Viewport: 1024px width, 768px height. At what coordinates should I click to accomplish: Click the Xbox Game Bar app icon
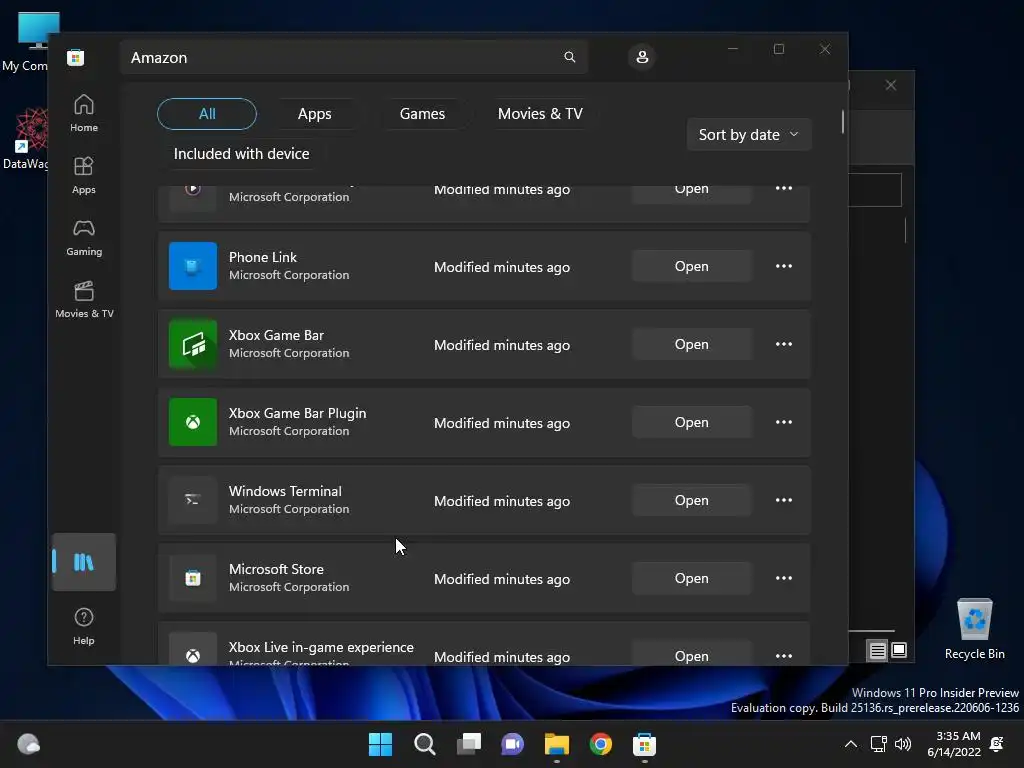pyautogui.click(x=193, y=344)
